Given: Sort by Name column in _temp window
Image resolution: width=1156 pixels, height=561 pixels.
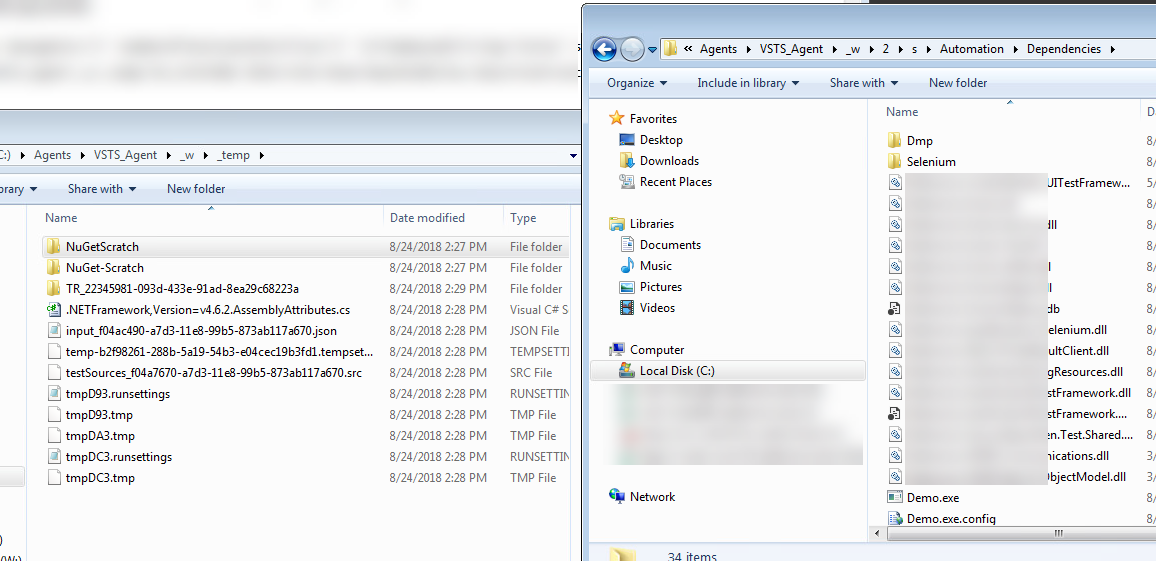Looking at the screenshot, I should pos(210,217).
